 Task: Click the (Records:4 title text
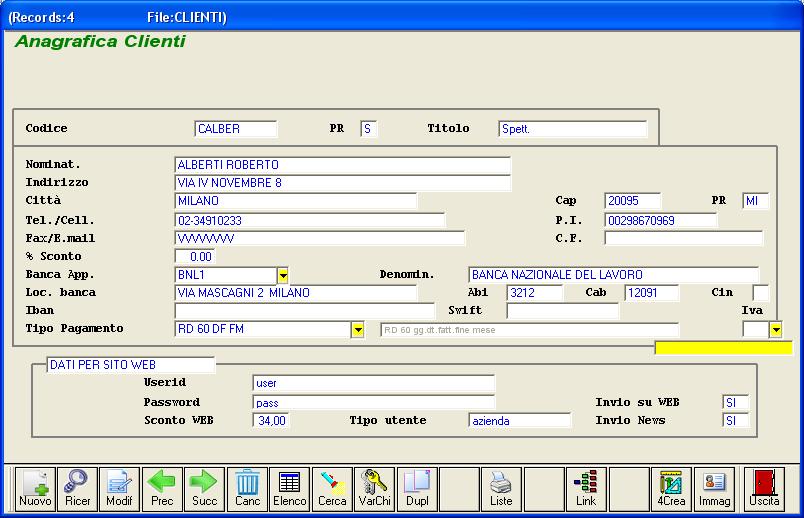click(x=42, y=17)
